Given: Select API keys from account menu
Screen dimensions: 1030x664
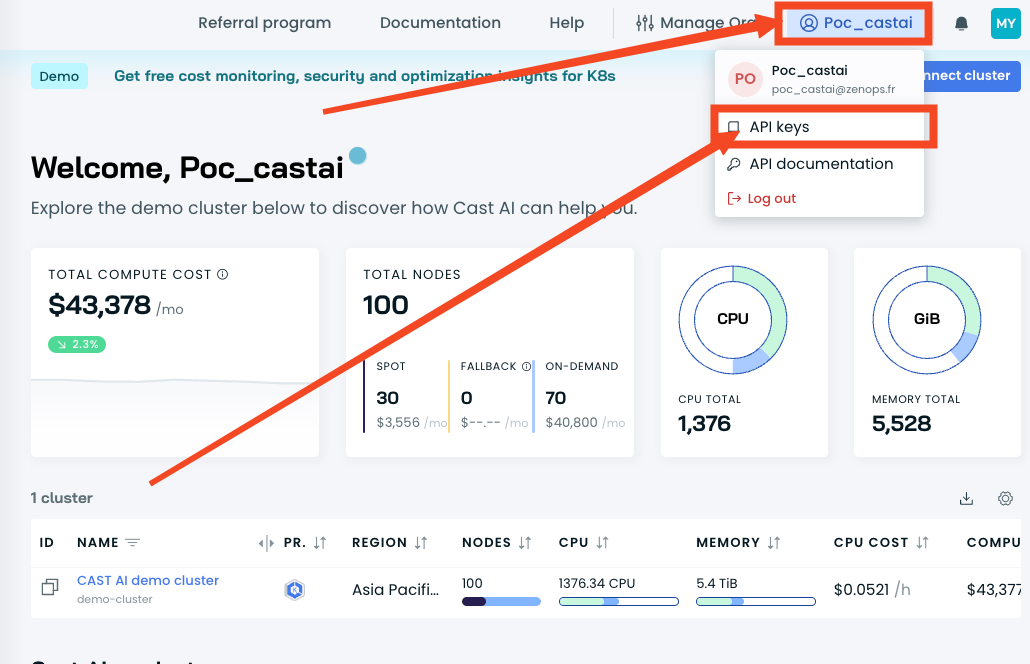Looking at the screenshot, I should point(779,127).
